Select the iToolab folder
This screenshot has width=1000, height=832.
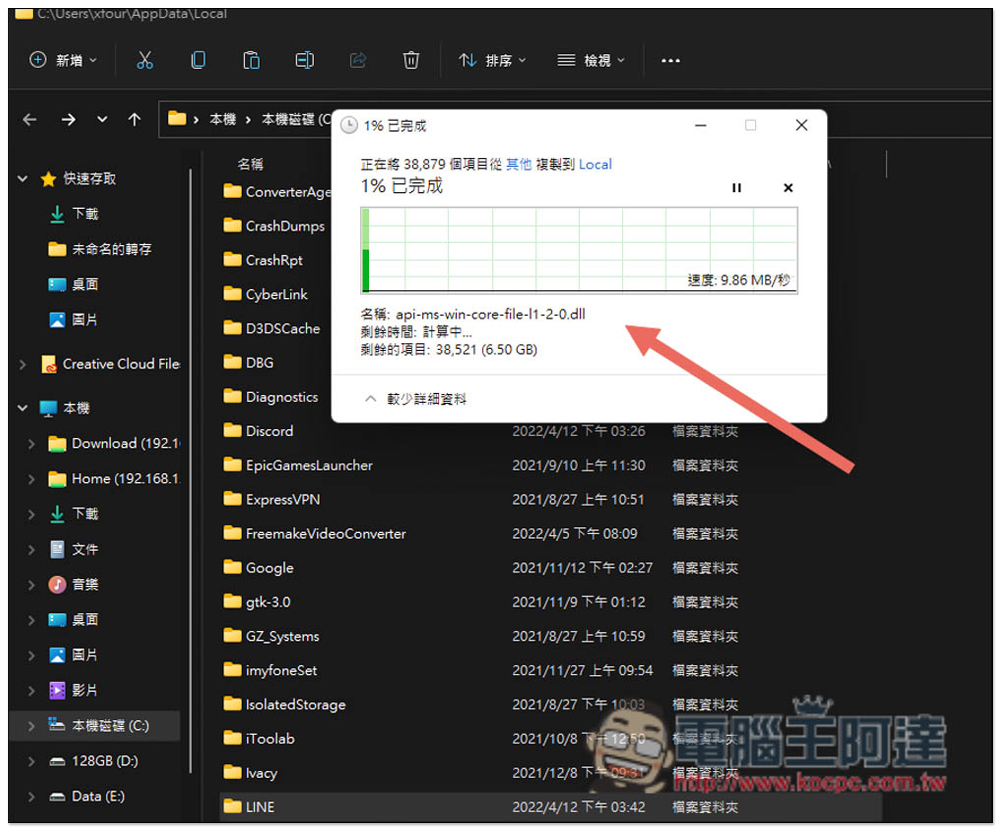tap(259, 739)
